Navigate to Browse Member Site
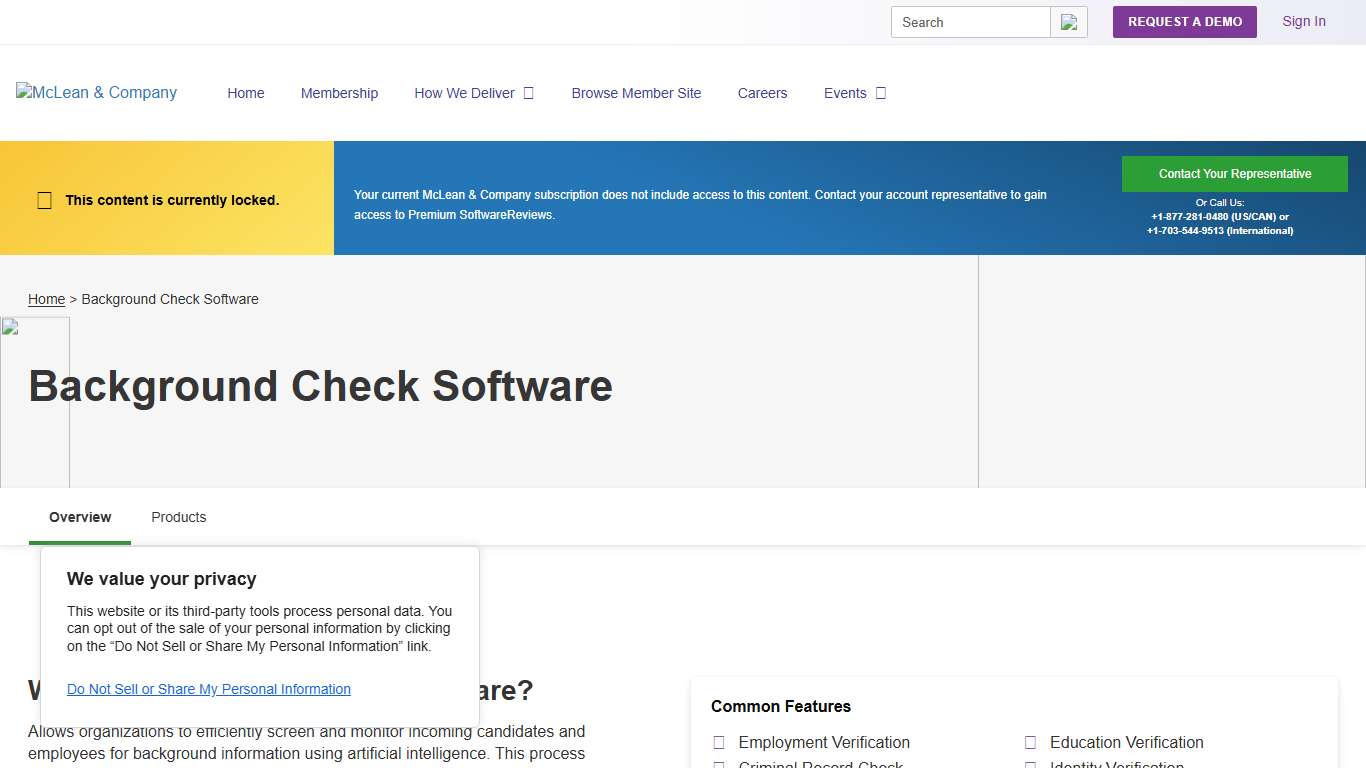Viewport: 1366px width, 768px height. click(636, 93)
